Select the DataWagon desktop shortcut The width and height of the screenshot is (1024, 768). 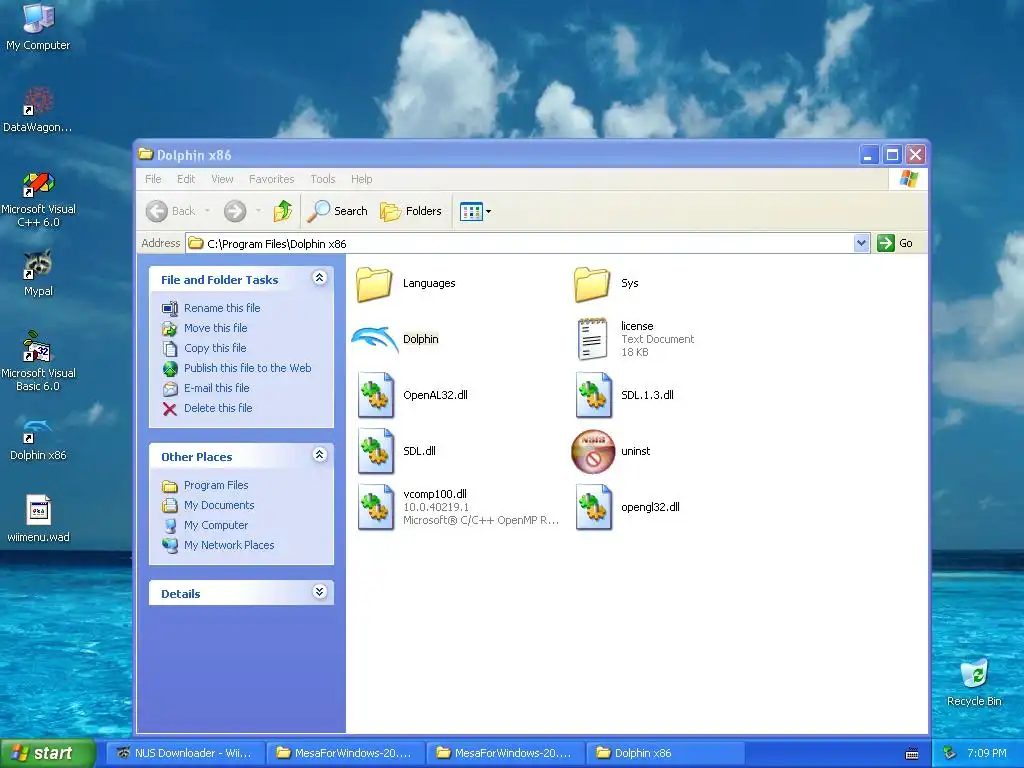pos(38,109)
